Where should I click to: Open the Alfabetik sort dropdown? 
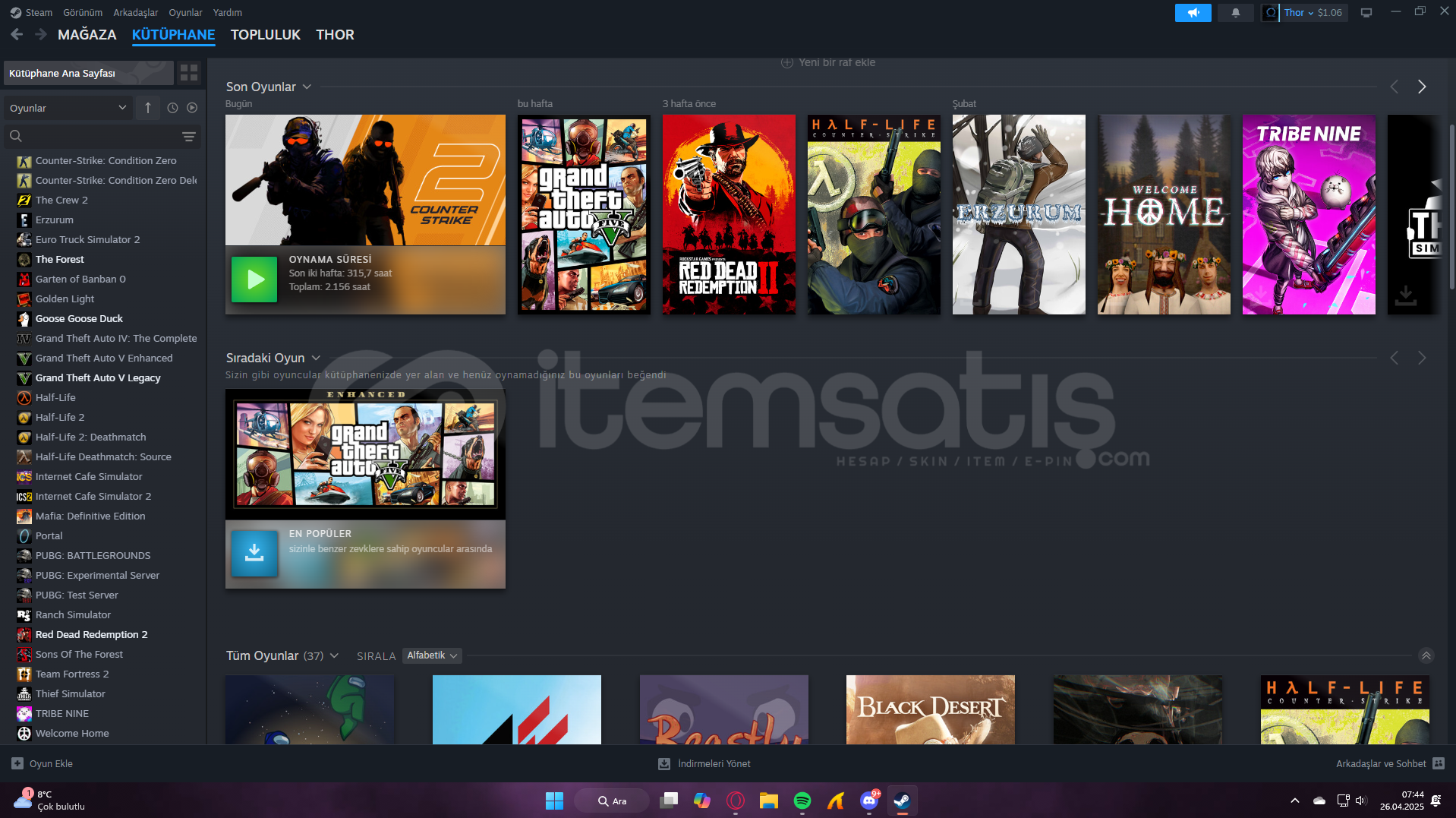(x=432, y=655)
